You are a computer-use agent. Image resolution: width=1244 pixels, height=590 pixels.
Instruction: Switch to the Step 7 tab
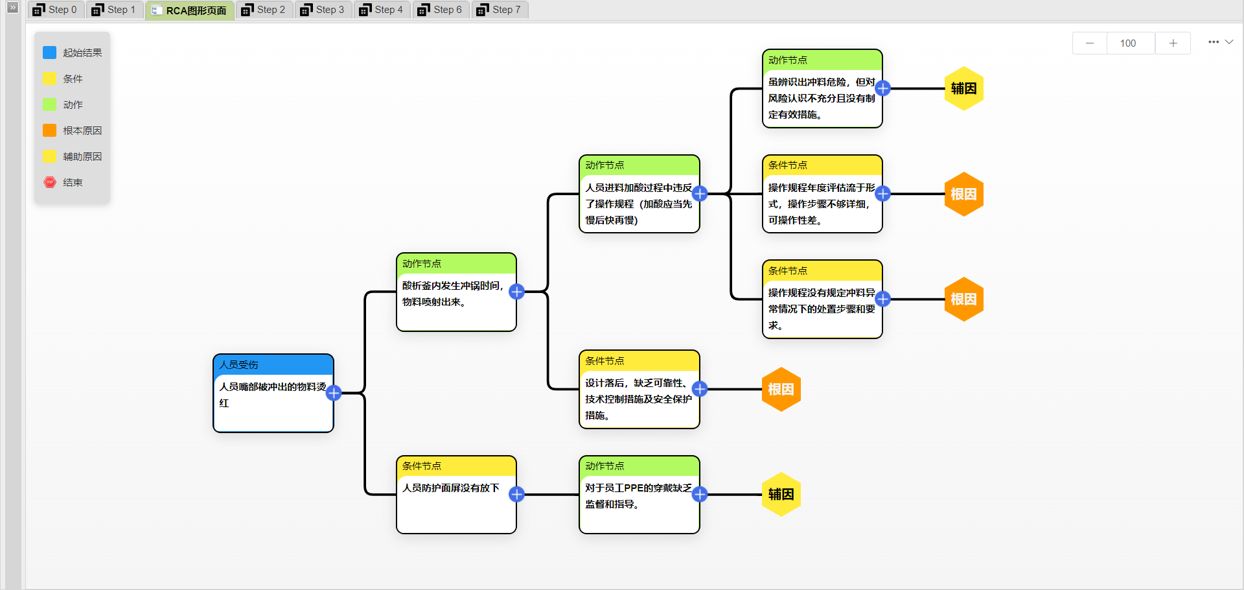click(x=498, y=10)
